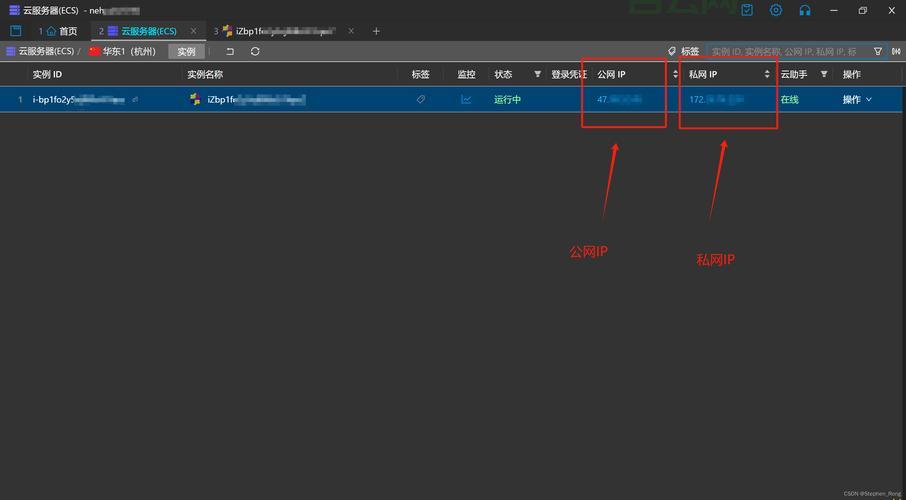The height and width of the screenshot is (500, 906).
Task: Click the filter funnel in the search box
Action: tap(878, 51)
